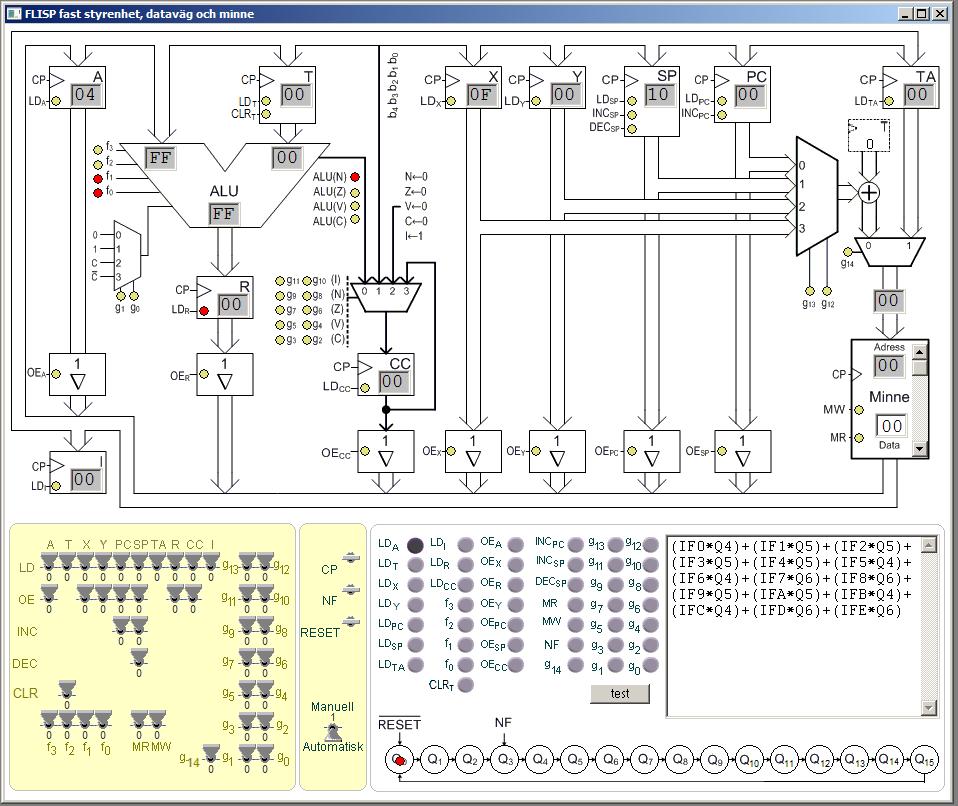
Task: Click the INCPC LED on the PC register
Action: [x=722, y=114]
